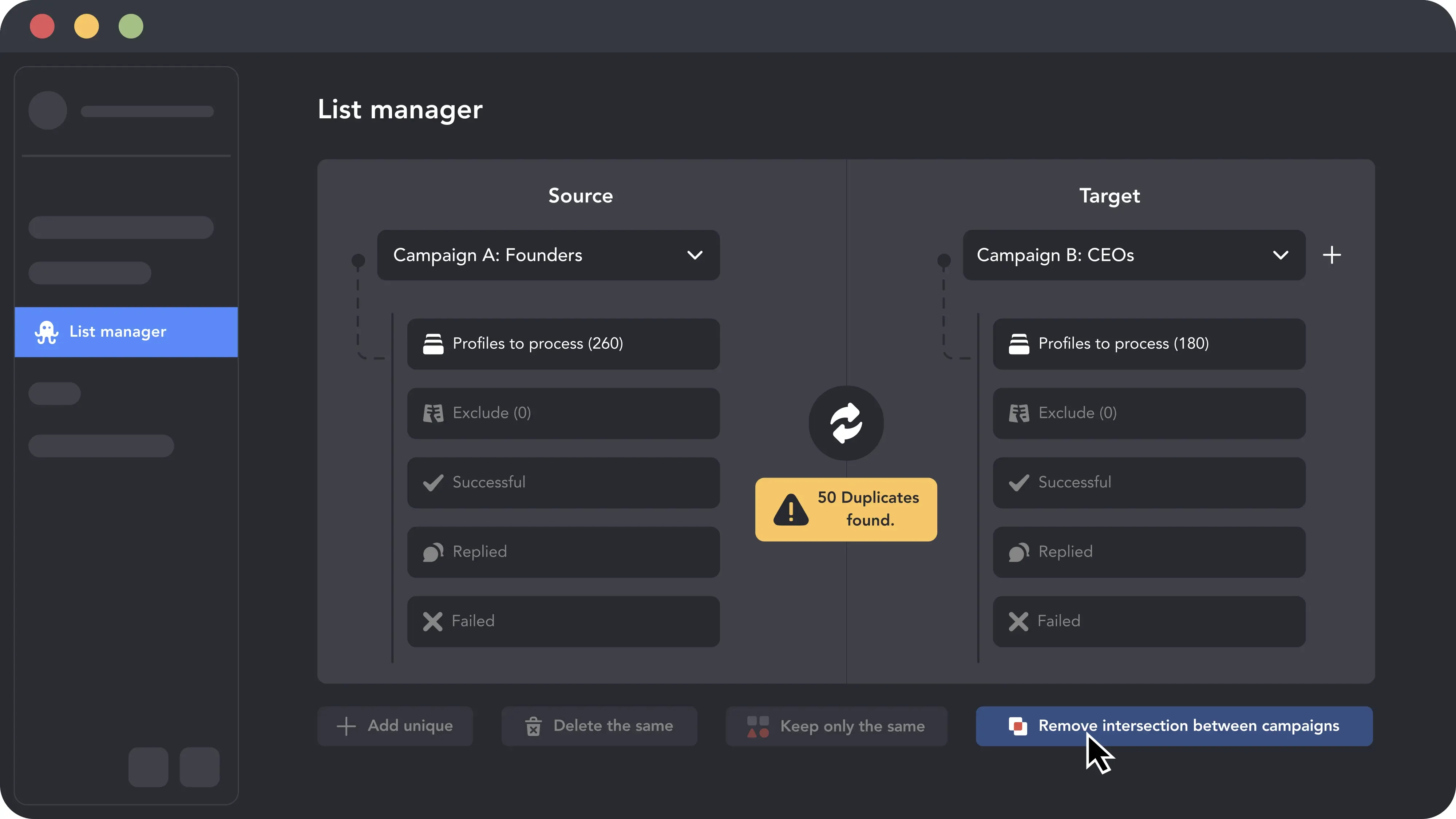Open the Campaign A: Founders dropdown
Viewport: 1456px width, 819px height.
point(548,255)
